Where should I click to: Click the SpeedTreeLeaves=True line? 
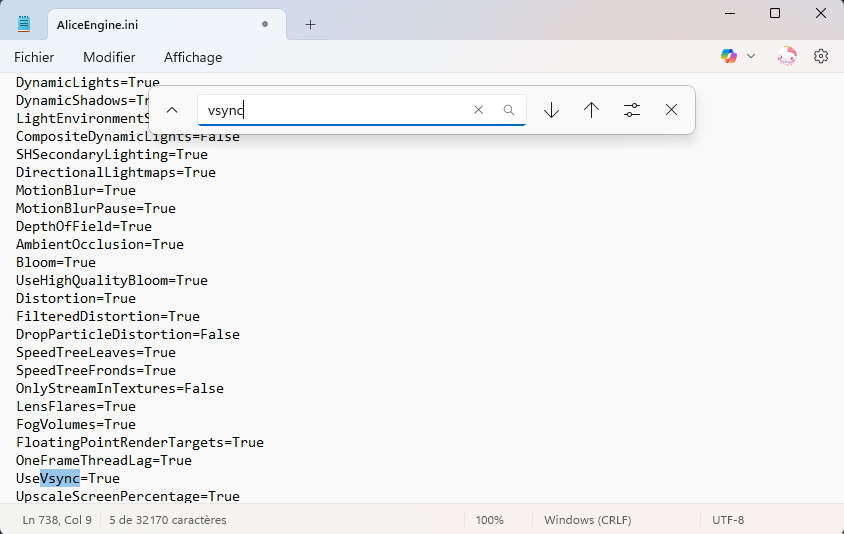[96, 352]
